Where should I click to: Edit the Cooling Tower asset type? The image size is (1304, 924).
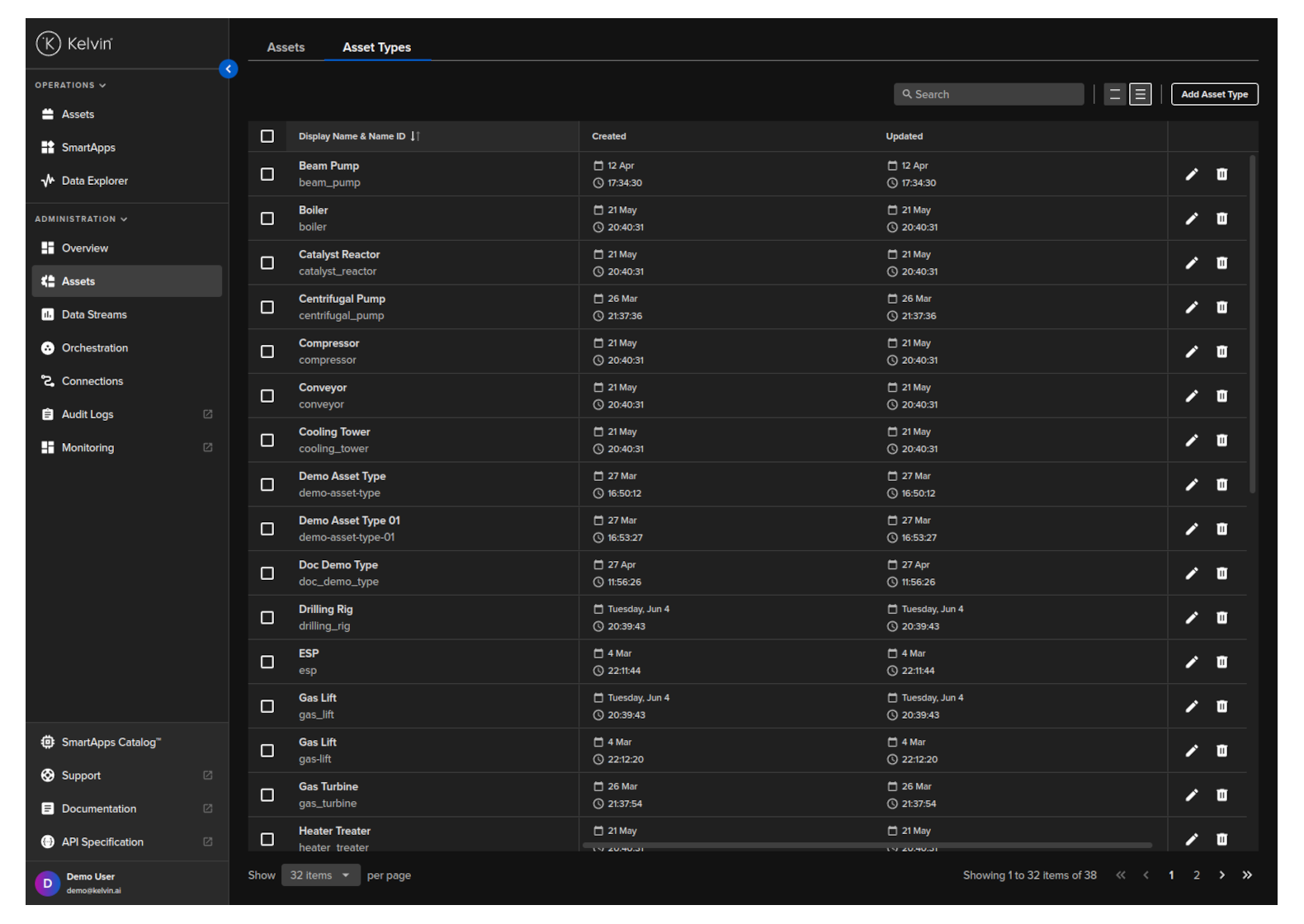1191,441
